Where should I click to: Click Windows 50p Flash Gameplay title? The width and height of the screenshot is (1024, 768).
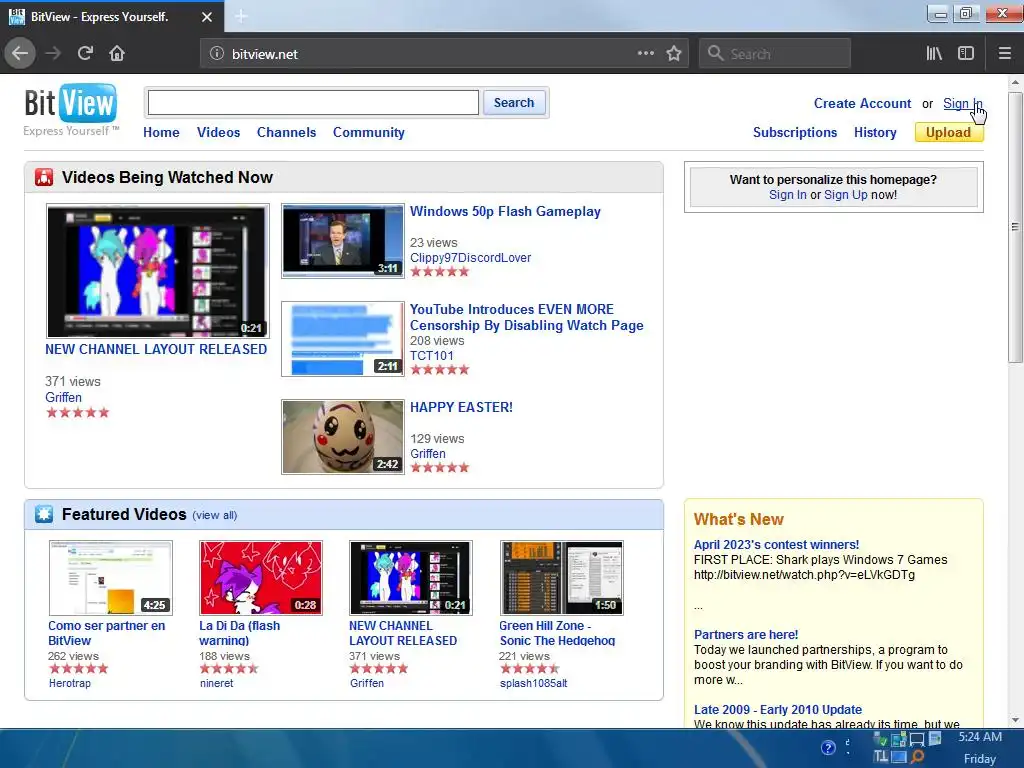[x=505, y=212]
